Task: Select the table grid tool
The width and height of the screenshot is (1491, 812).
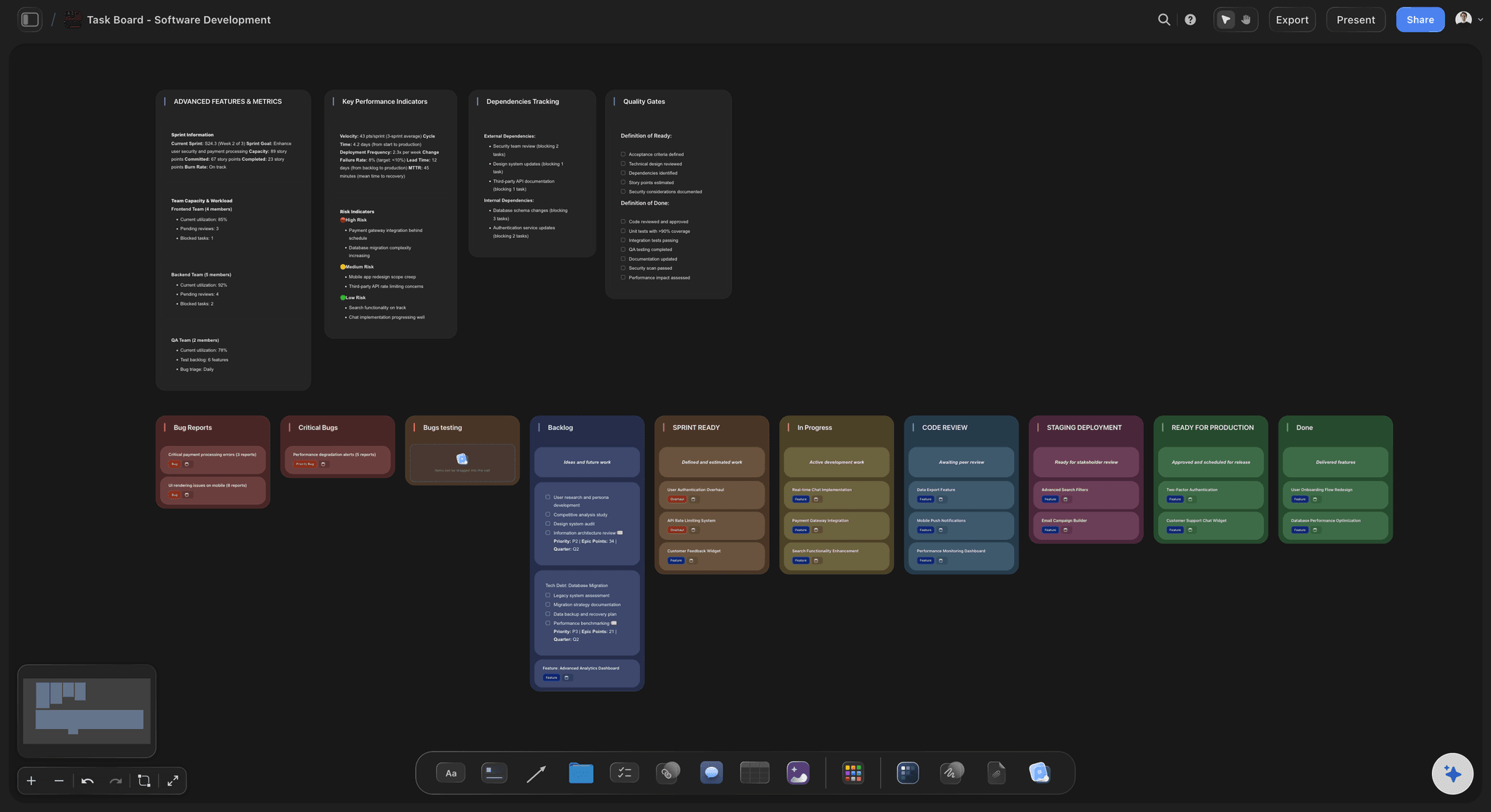Action: click(x=754, y=773)
